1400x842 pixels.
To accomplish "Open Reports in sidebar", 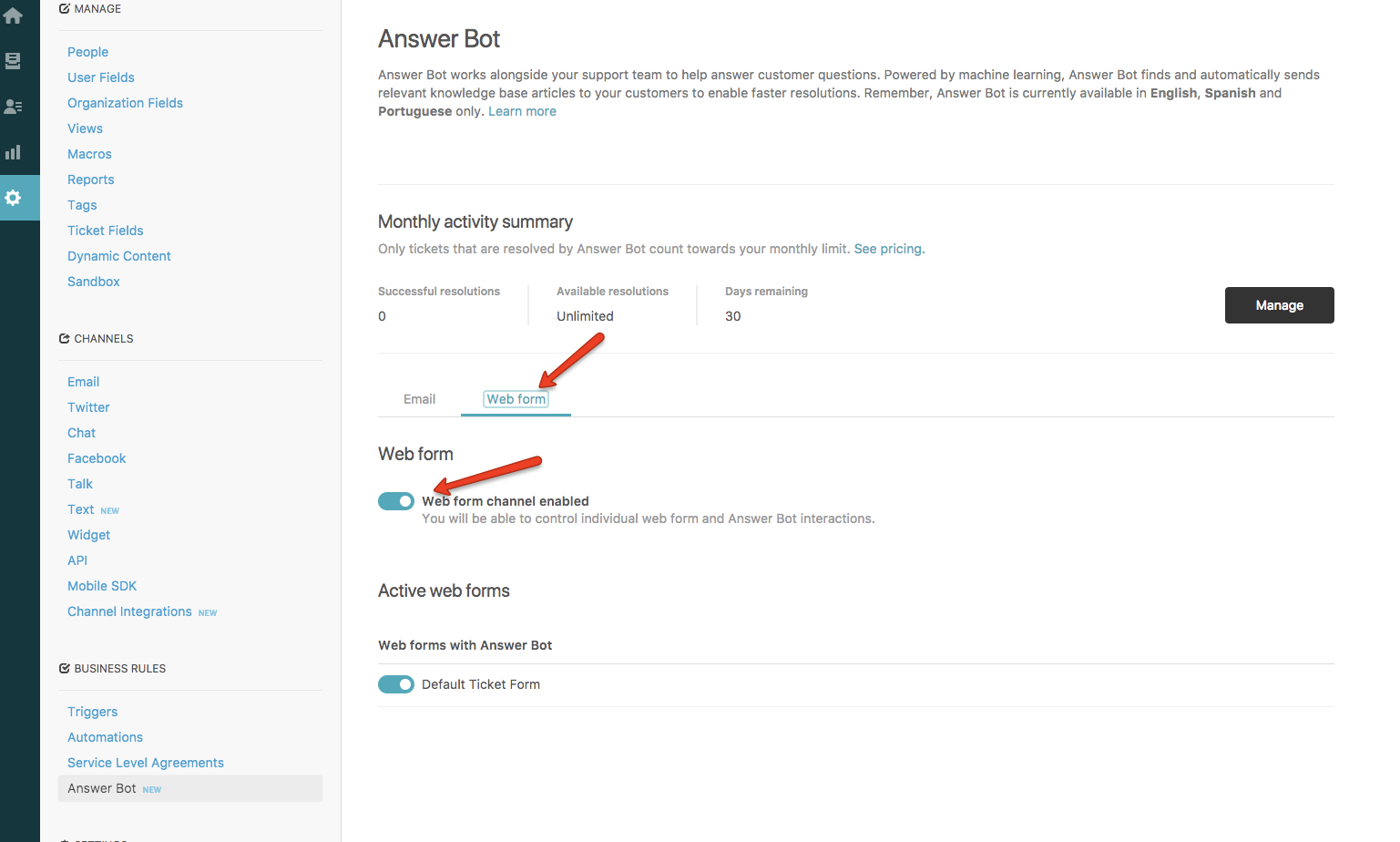I will (x=91, y=180).
